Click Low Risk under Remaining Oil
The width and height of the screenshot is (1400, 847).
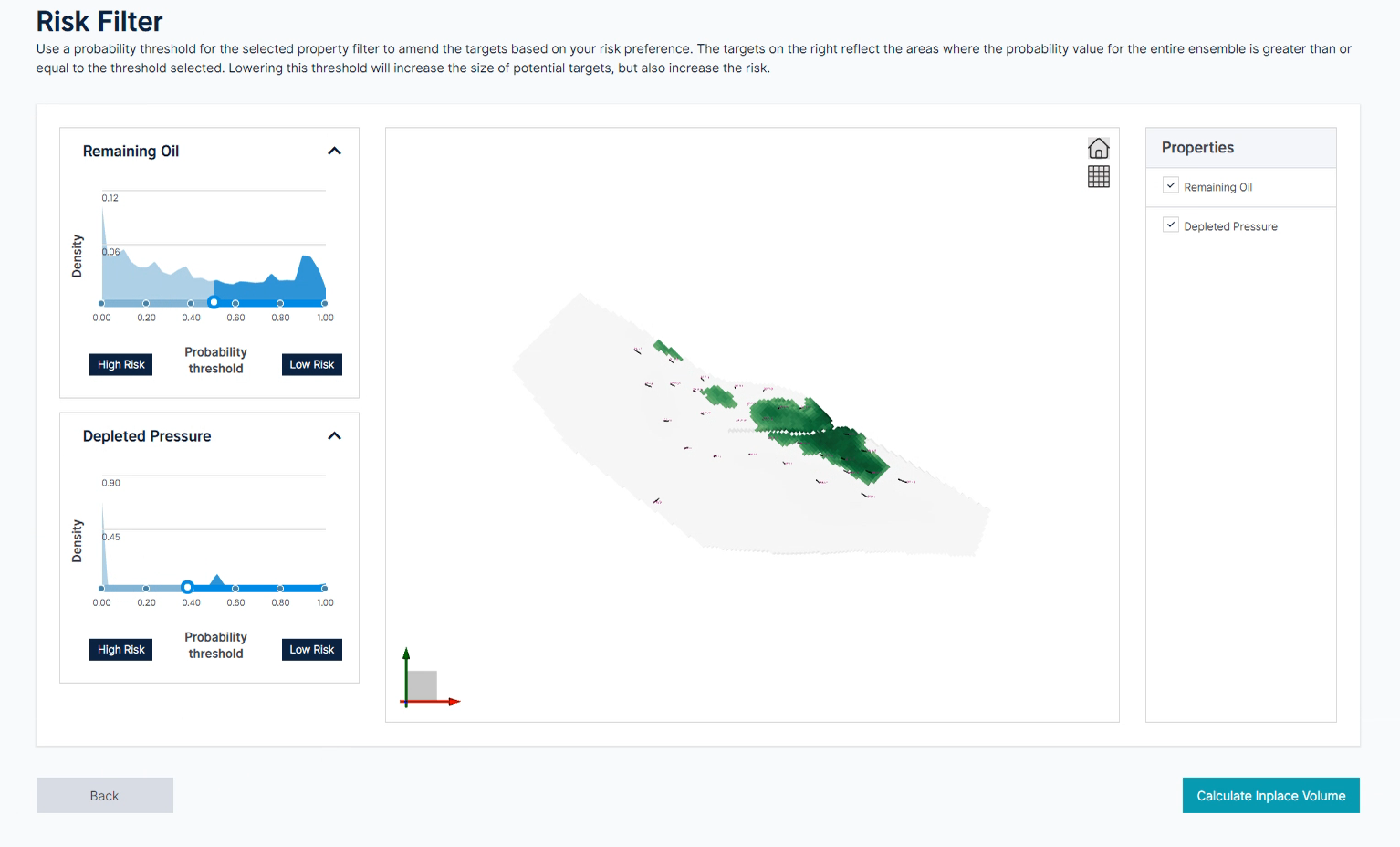tap(311, 364)
